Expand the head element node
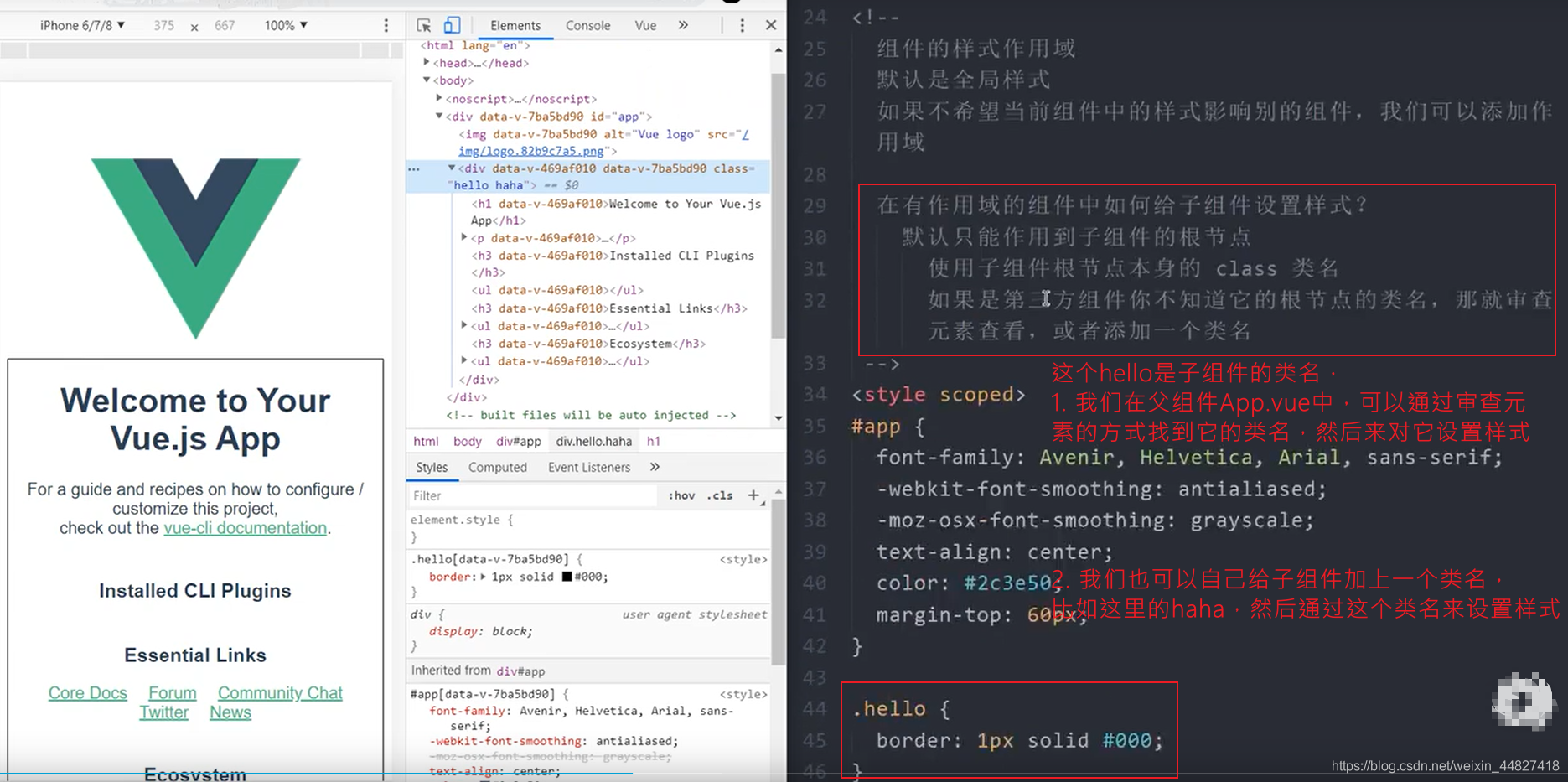The height and width of the screenshot is (782, 1568). coord(427,62)
